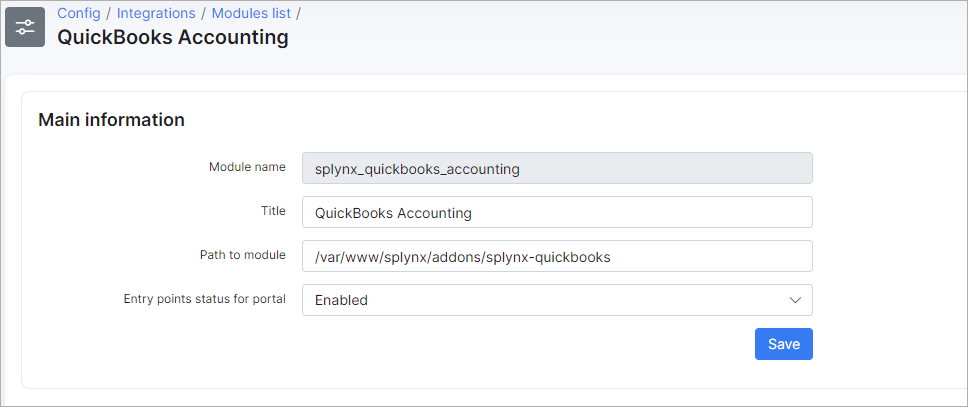Open the Config breadcrumb link
This screenshot has height=407, width=968.
79,13
